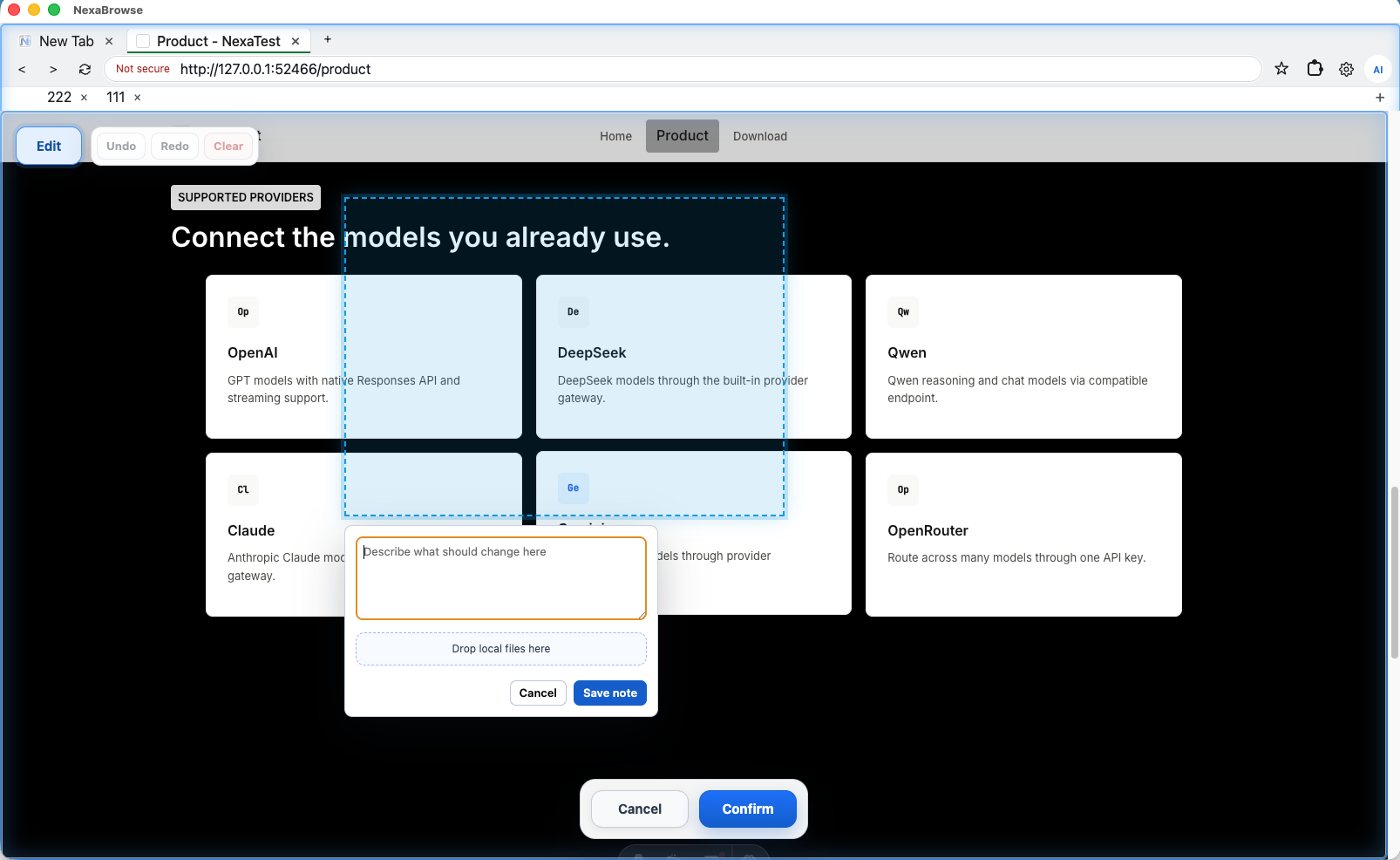Screen dimensions: 1400x860
Task: Click the bottom Cancel button
Action: click(640, 809)
